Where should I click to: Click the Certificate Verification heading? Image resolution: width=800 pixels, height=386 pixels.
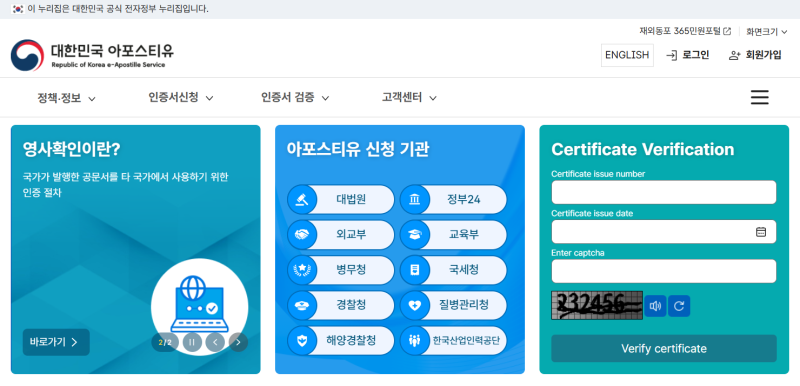click(642, 149)
